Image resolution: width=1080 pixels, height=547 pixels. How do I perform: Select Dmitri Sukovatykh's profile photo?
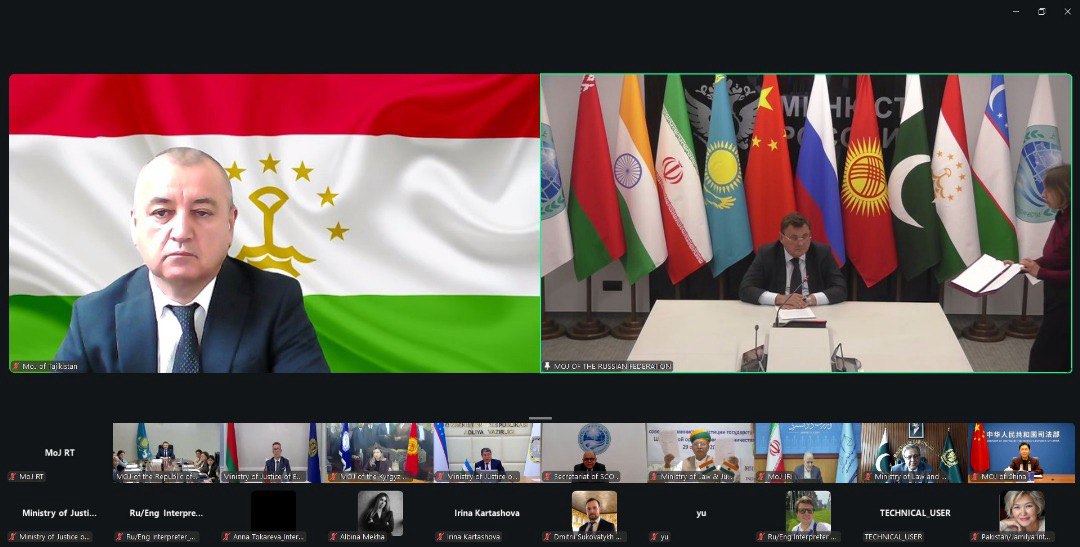594,513
